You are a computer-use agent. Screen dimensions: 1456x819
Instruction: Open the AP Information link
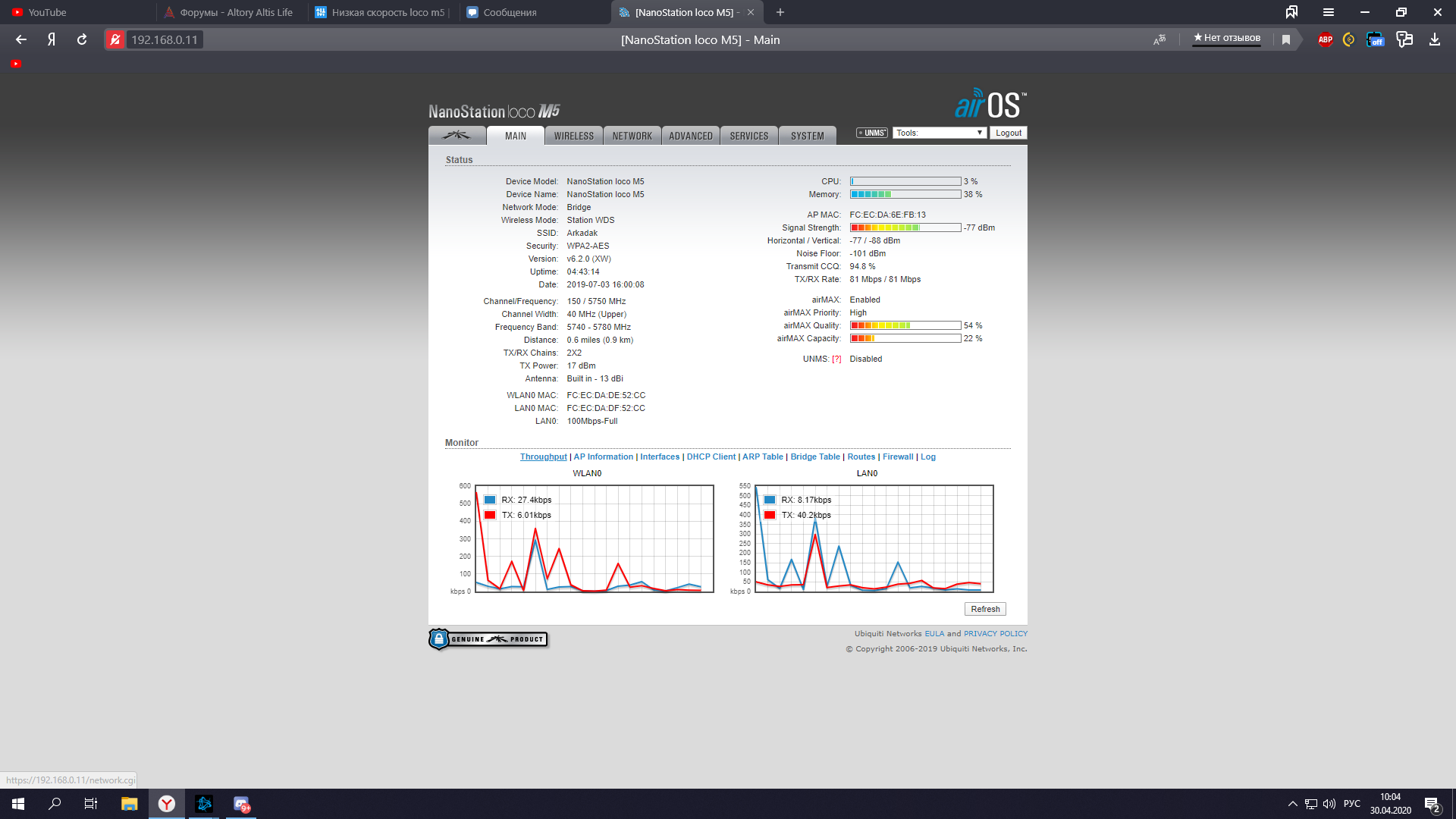point(604,457)
